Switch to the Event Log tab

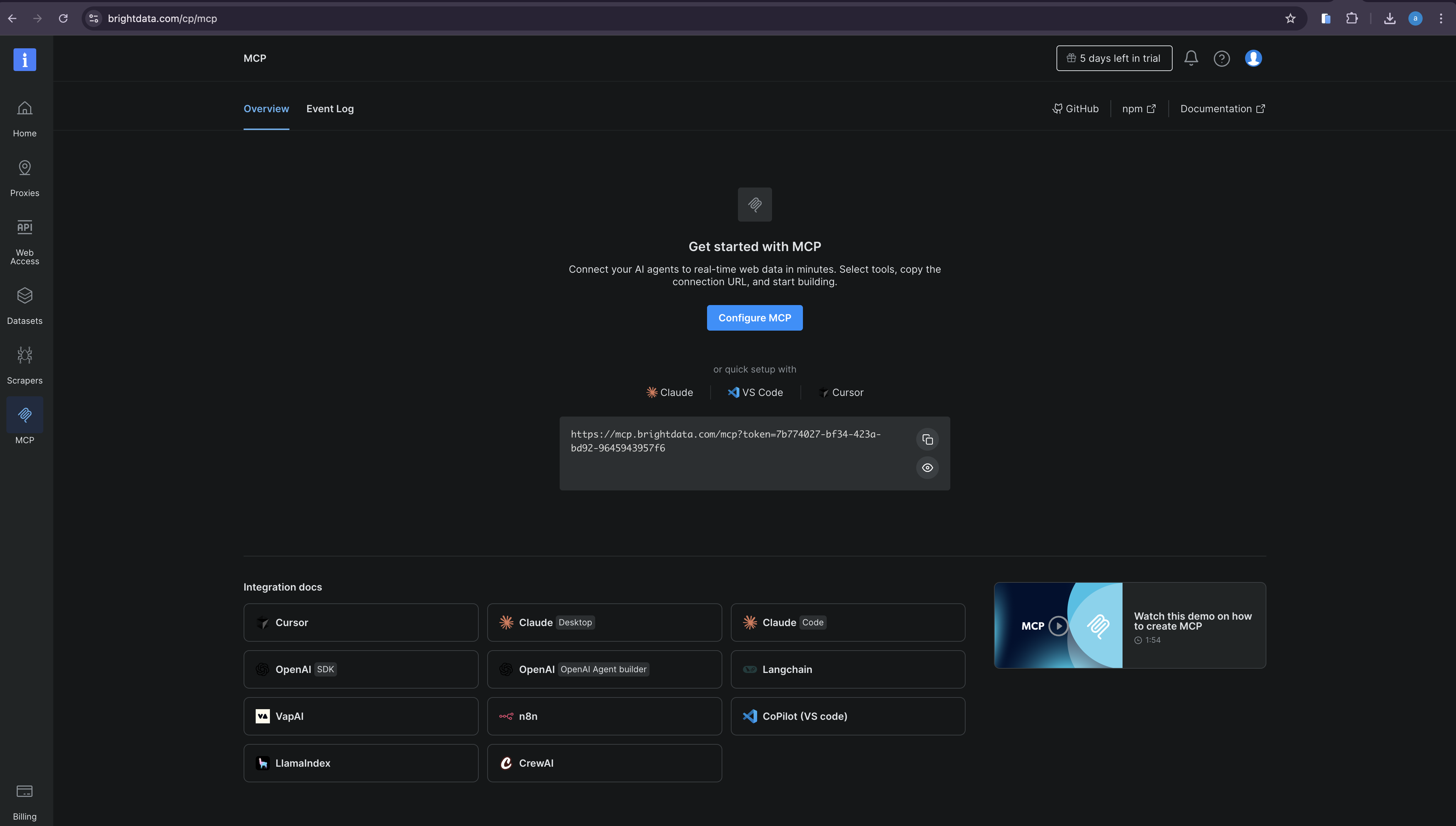pos(330,108)
